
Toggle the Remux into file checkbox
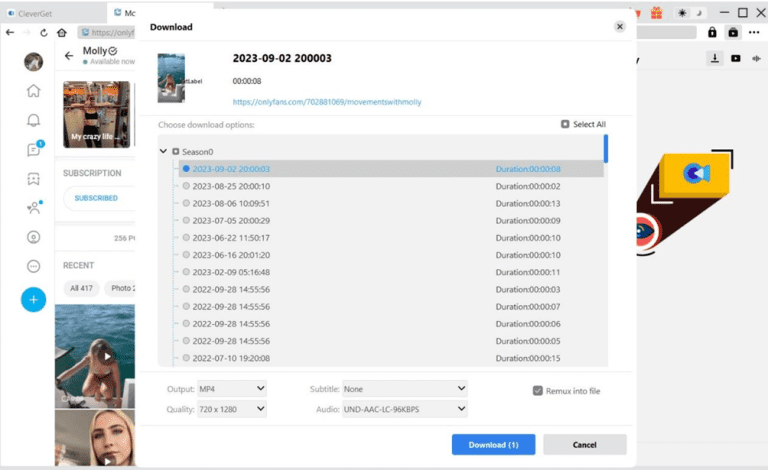click(538, 391)
